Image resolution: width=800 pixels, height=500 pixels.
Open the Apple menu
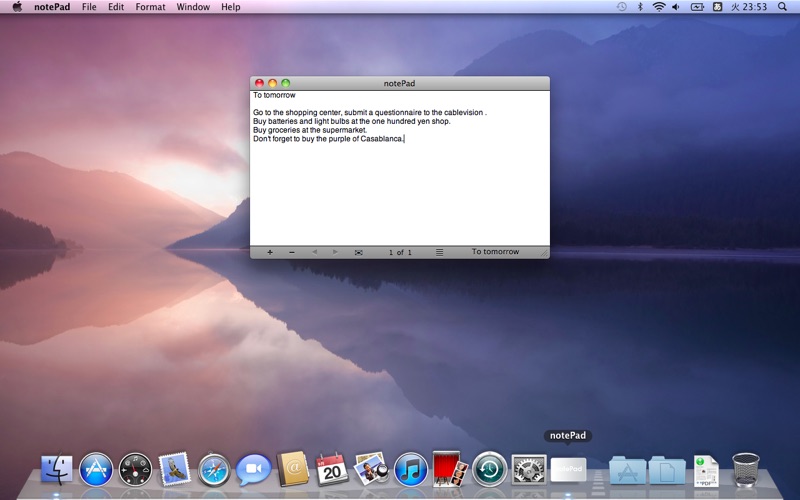(17, 7)
